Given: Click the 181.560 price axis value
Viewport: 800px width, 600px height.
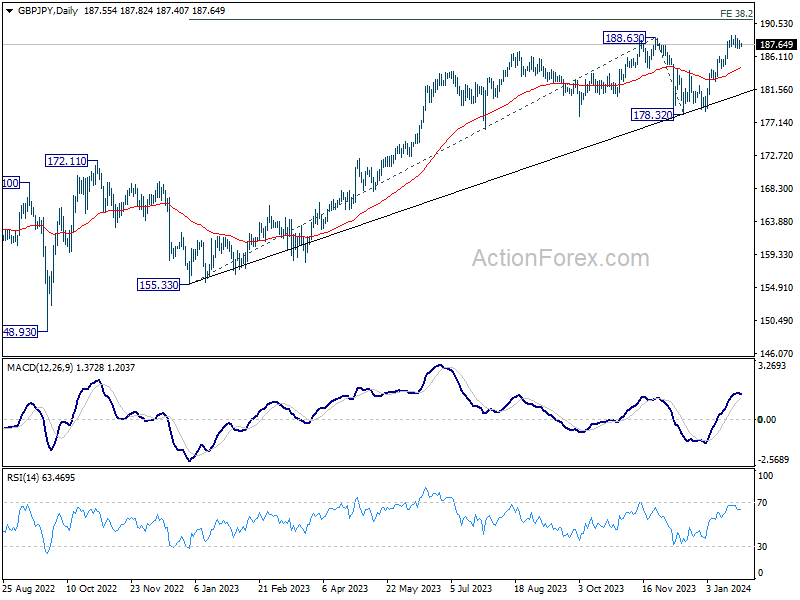Looking at the screenshot, I should (x=777, y=89).
